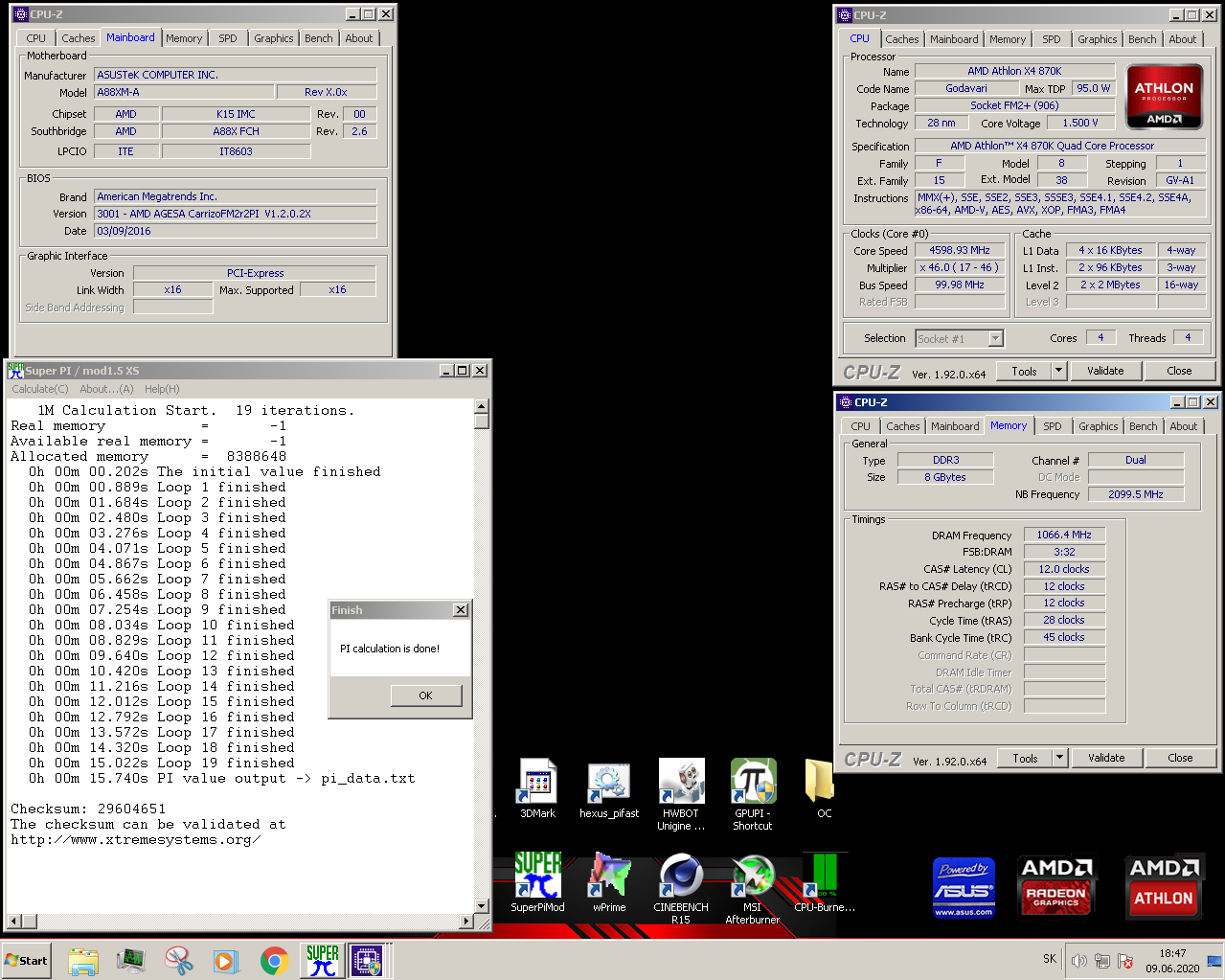The width and height of the screenshot is (1225, 980).
Task: Select the GPUPI Shortcut desktop icon
Action: (x=753, y=794)
